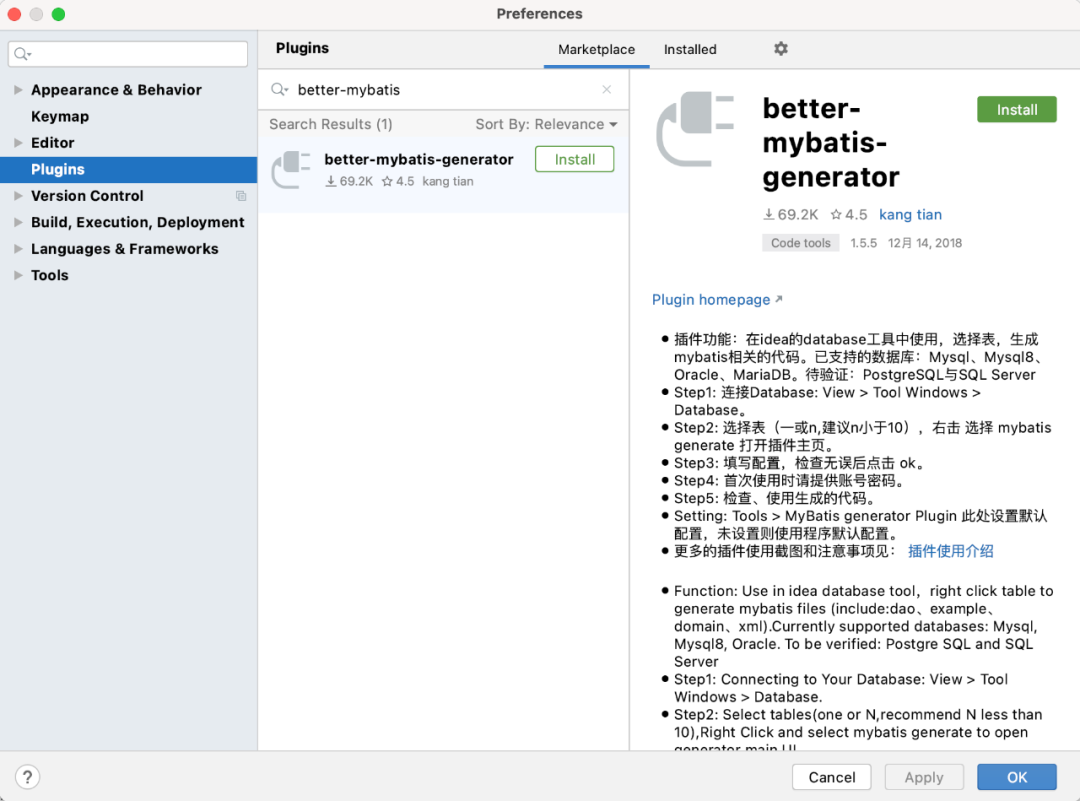Click the Step3 description line
Screen dimensions: 1080x801
798,463
